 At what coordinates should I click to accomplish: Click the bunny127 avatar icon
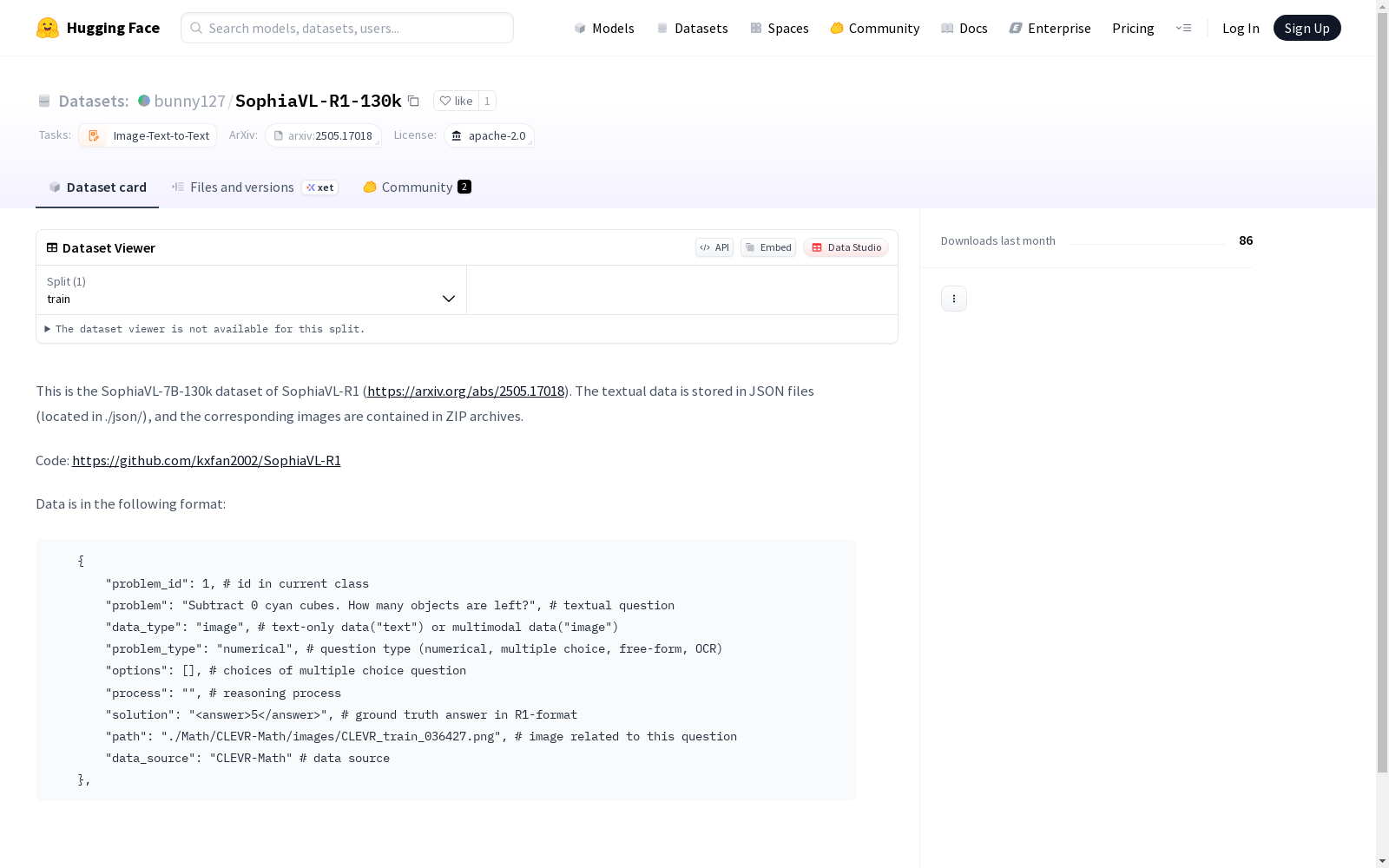144,101
